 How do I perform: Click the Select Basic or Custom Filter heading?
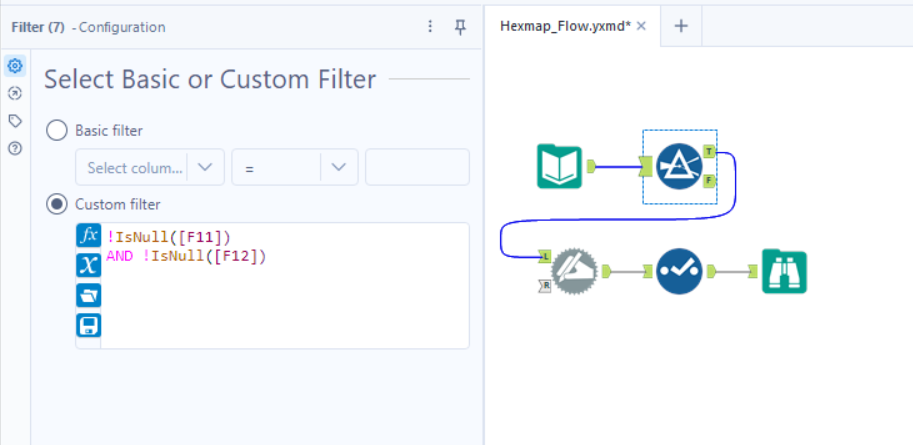[210, 79]
